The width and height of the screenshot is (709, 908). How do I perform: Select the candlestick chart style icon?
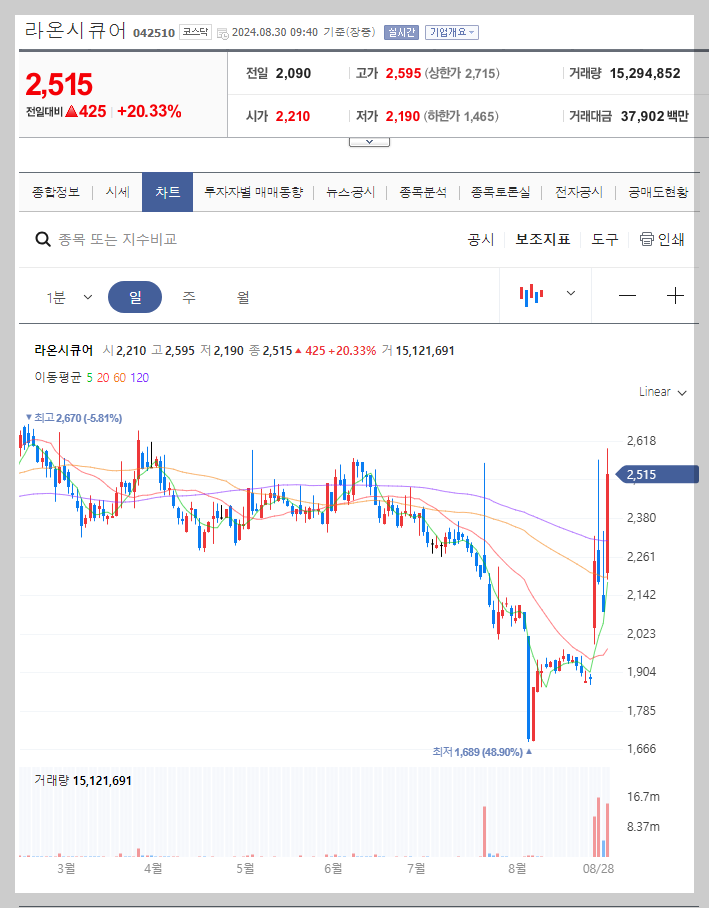pos(532,295)
